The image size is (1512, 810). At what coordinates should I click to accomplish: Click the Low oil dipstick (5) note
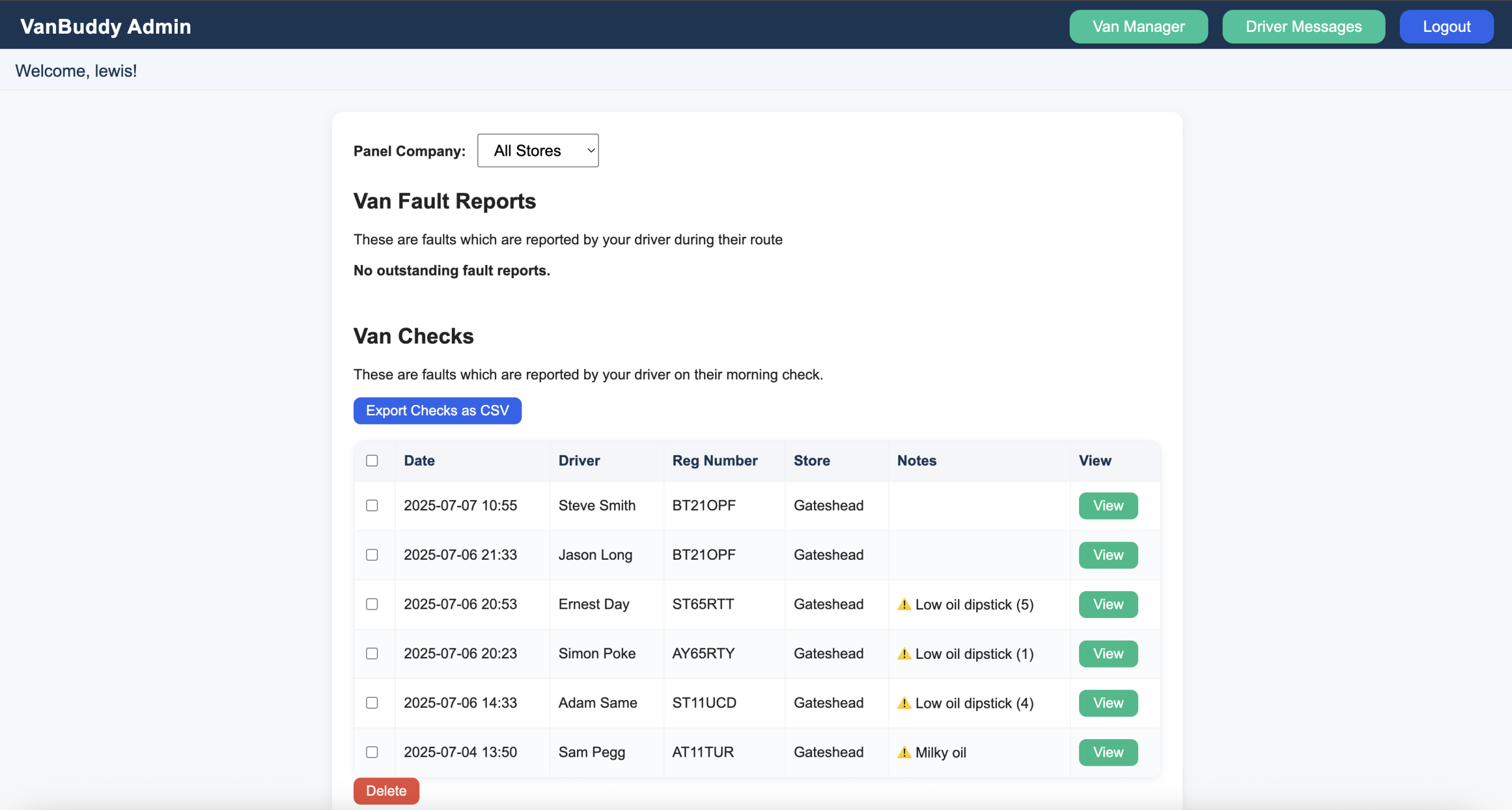[974, 605]
